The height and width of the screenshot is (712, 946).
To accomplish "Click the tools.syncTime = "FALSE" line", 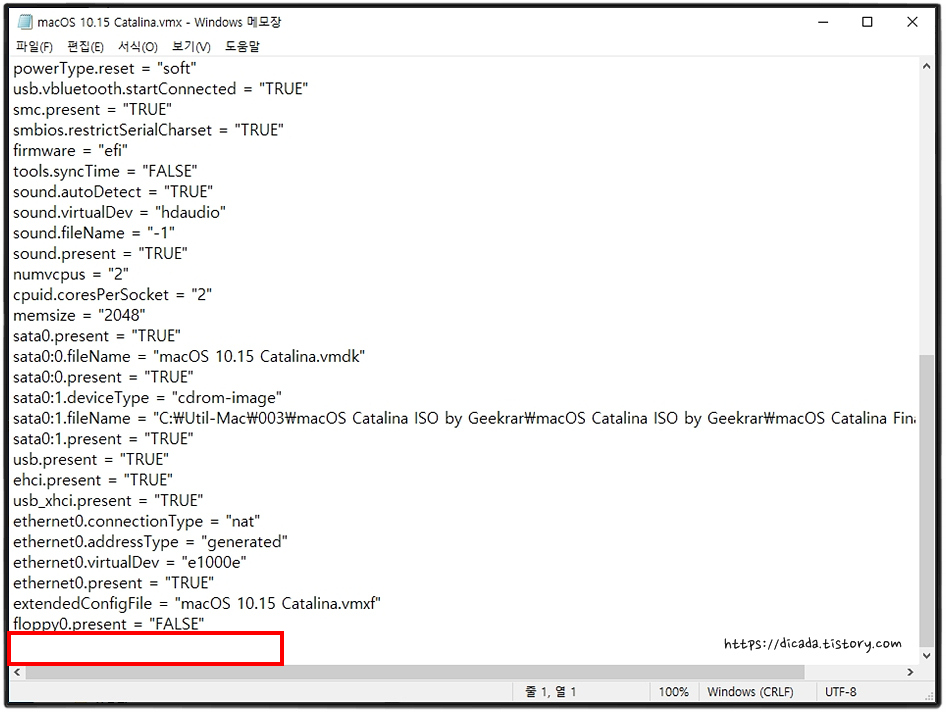I will tap(106, 171).
